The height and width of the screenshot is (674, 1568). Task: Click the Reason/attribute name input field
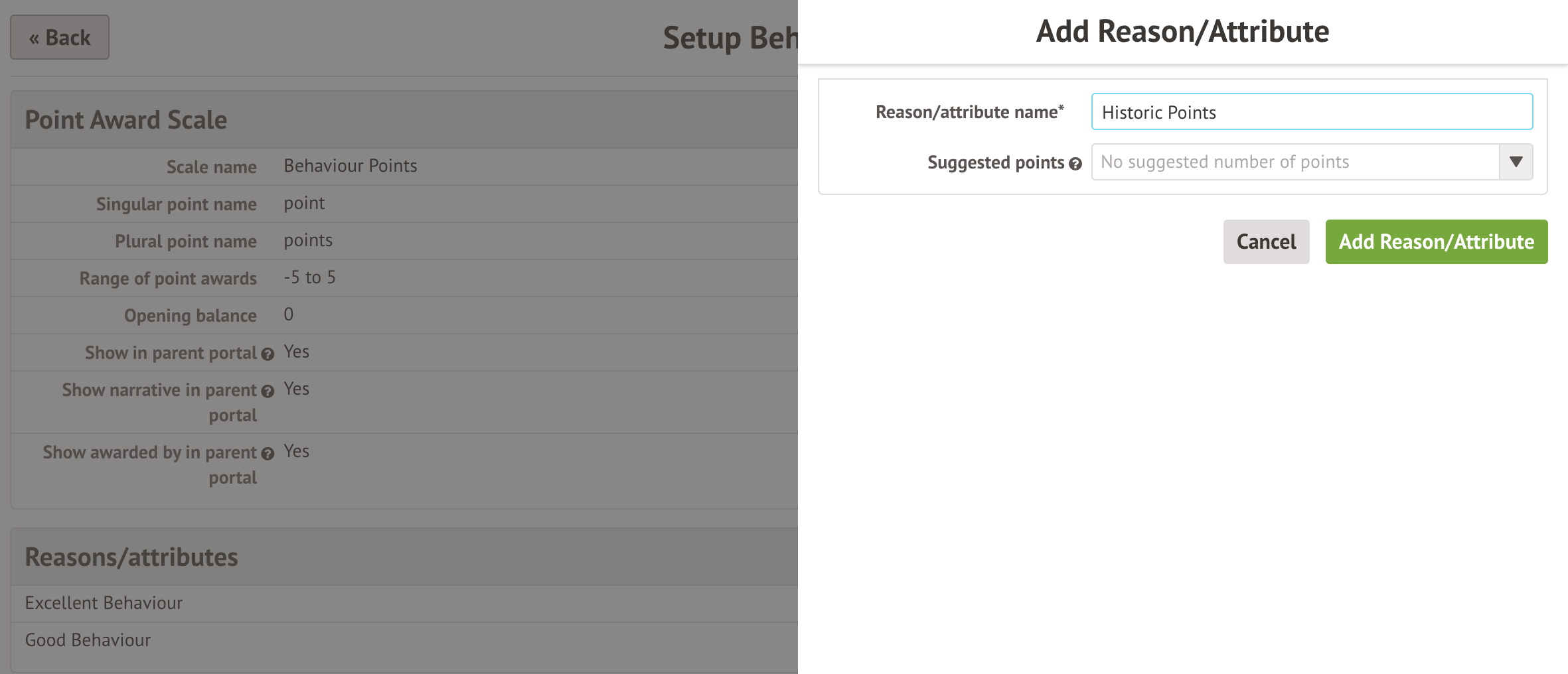pos(1312,112)
